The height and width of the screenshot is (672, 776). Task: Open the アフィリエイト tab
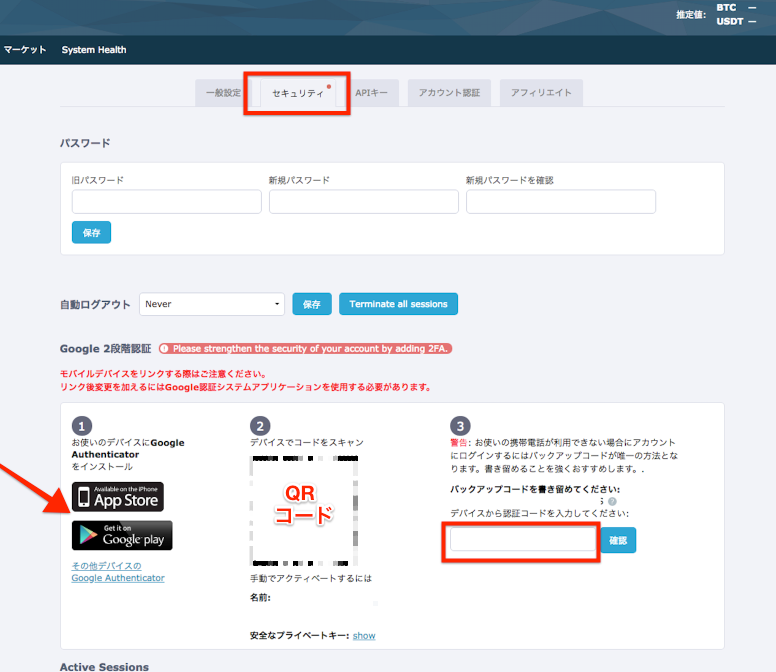coord(541,93)
